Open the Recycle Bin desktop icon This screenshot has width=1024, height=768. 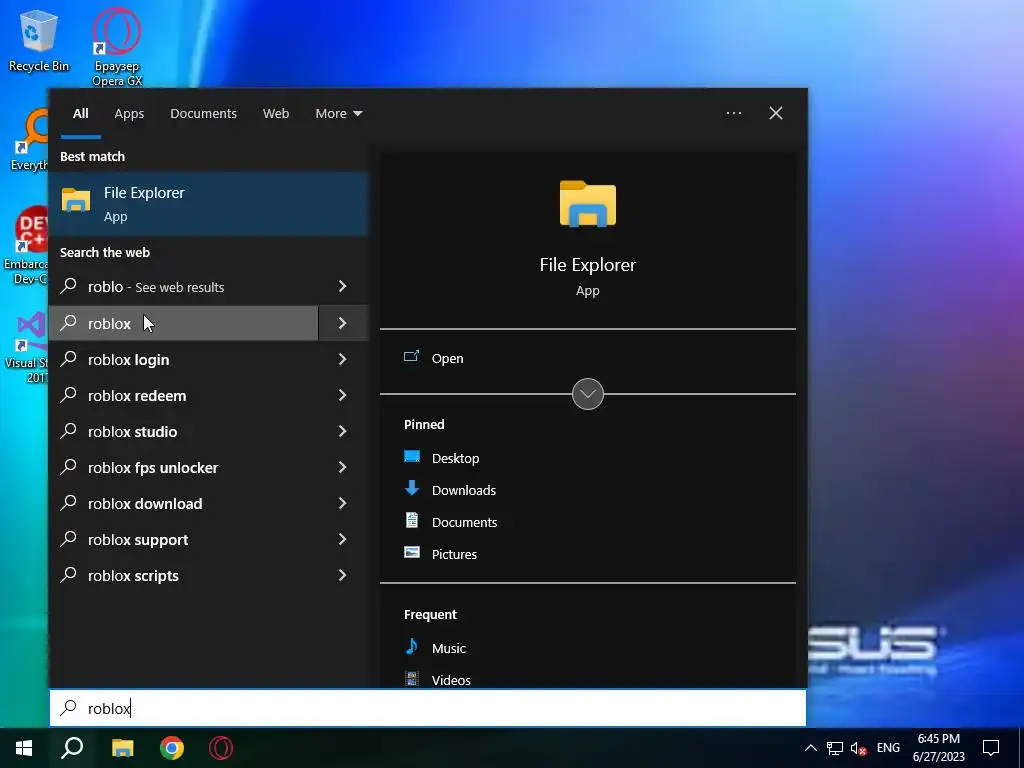tap(38, 40)
